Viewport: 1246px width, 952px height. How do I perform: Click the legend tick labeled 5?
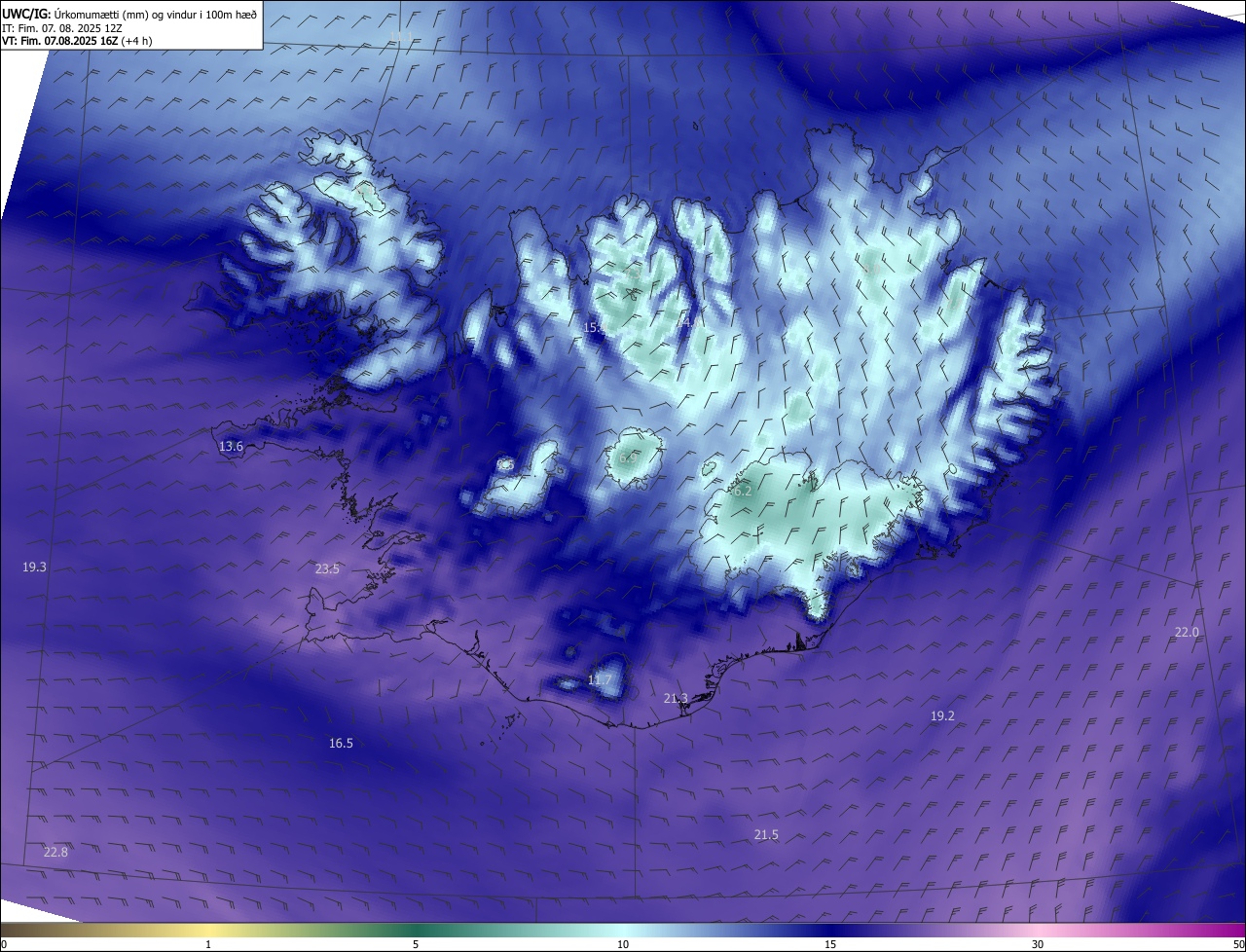pyautogui.click(x=416, y=944)
